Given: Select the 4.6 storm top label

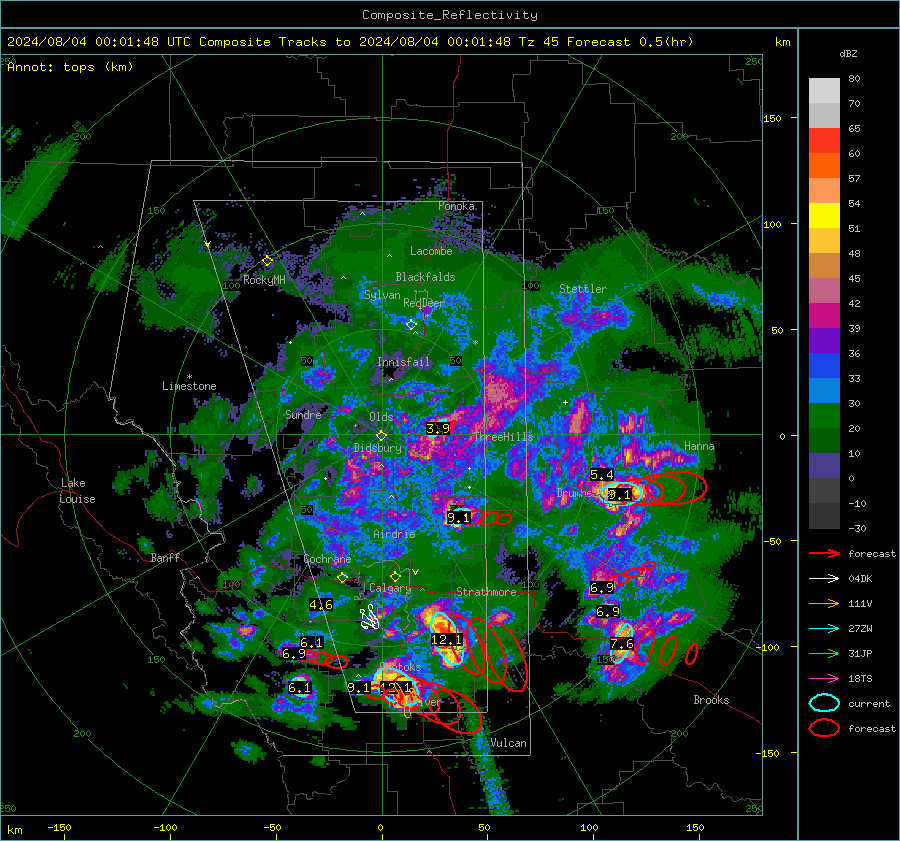Looking at the screenshot, I should (321, 604).
